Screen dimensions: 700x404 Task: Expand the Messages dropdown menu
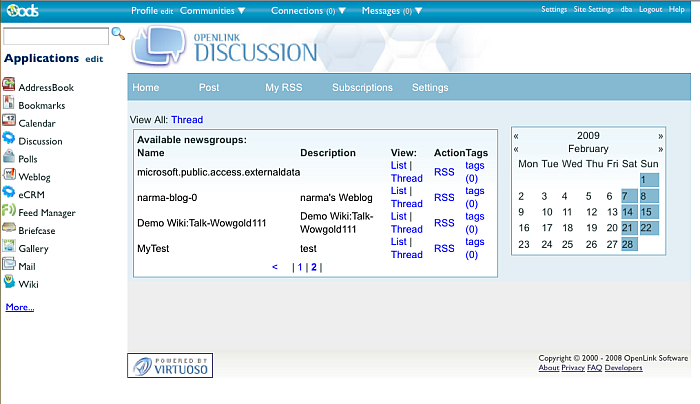click(x=397, y=10)
